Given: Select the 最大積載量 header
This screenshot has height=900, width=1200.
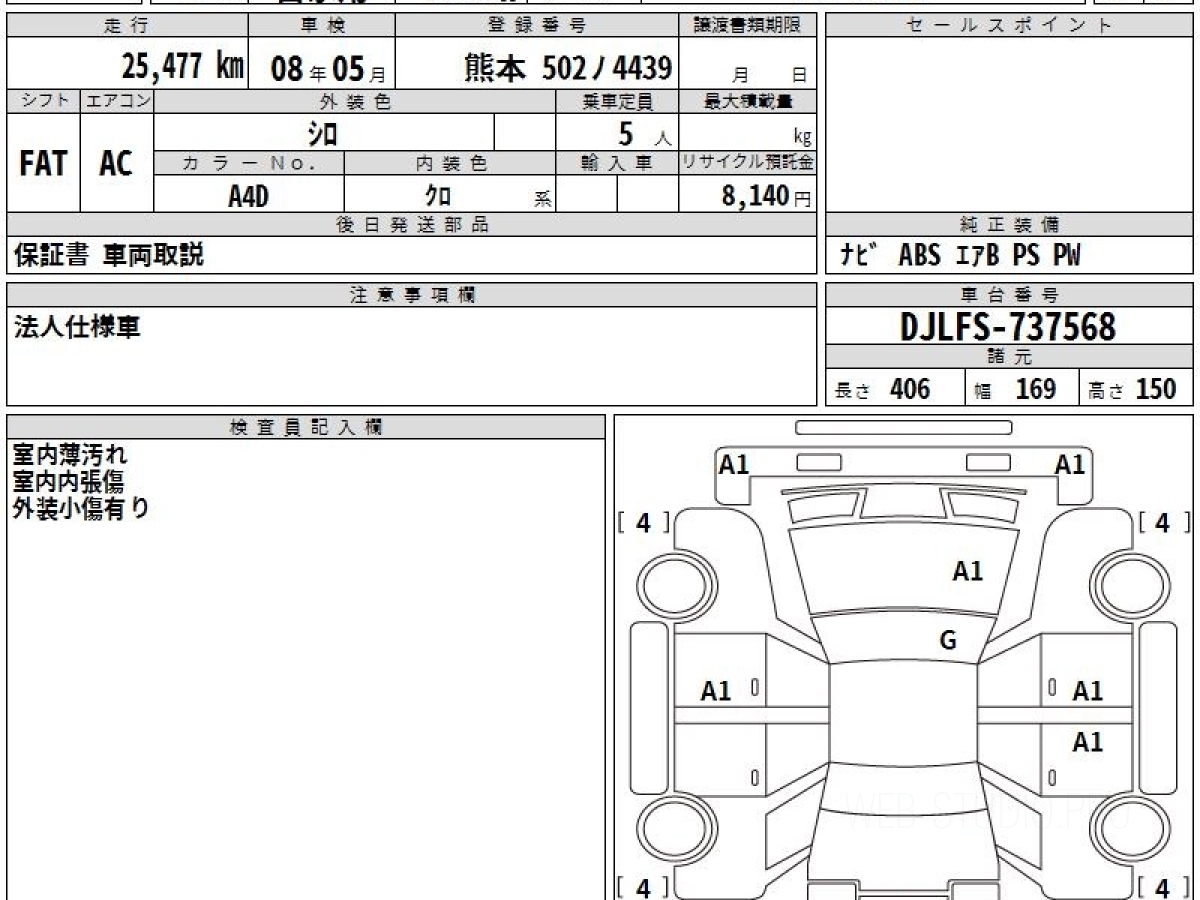Looking at the screenshot, I should [x=748, y=101].
